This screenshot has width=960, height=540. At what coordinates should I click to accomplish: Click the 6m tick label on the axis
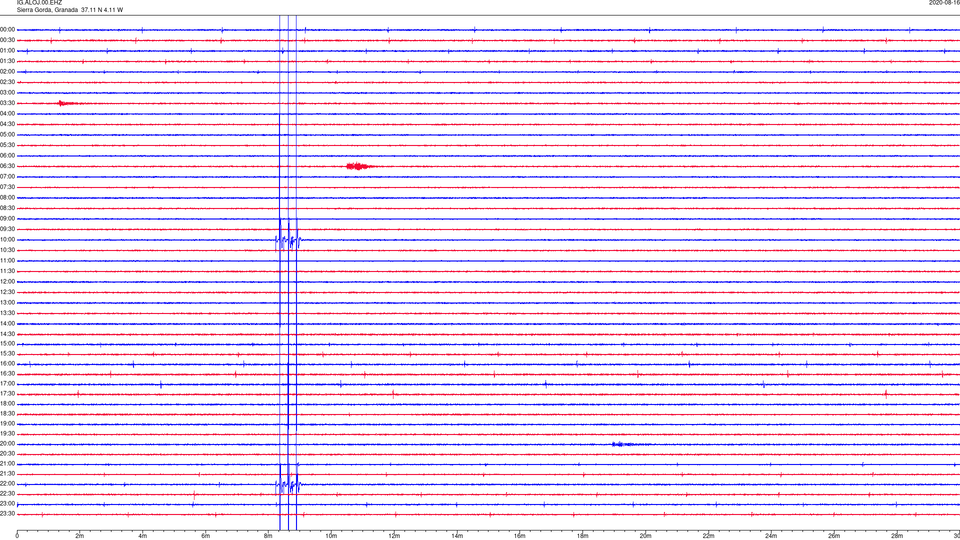coord(206,536)
